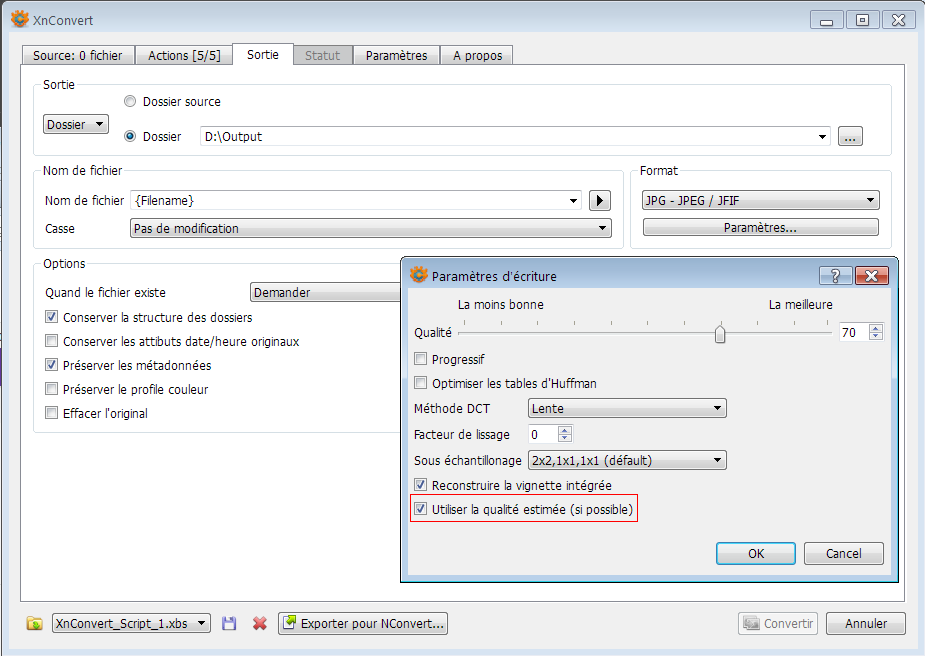Enable the Progressif checkbox
Image resolution: width=925 pixels, height=656 pixels.
421,359
